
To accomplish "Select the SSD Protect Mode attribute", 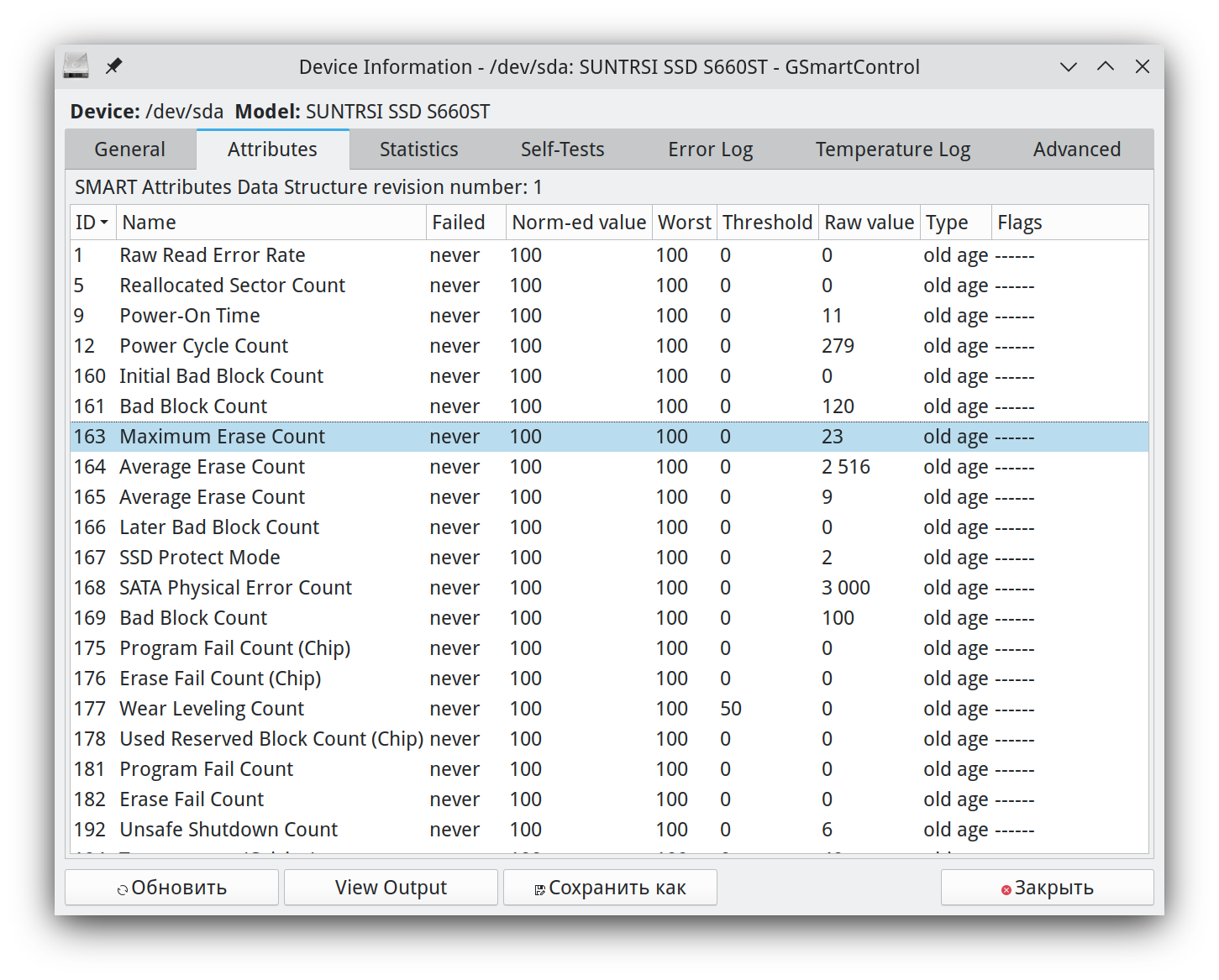I will coord(609,558).
